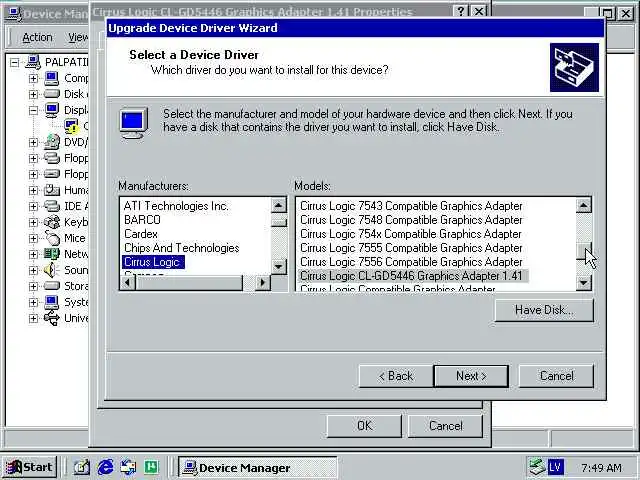Viewport: 640px width, 480px height.
Task: Select Cirrus Logic 7555 Compatible Graphics Adapter
Action: pos(411,248)
